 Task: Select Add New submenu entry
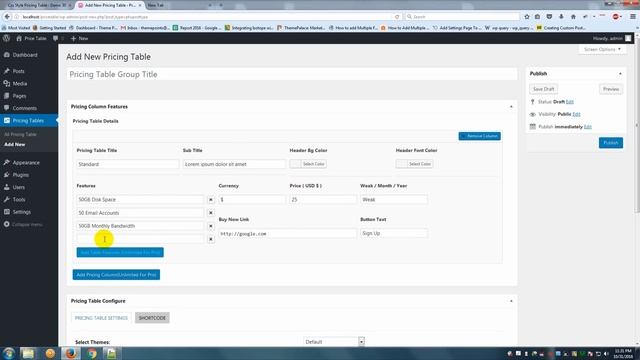[x=15, y=144]
